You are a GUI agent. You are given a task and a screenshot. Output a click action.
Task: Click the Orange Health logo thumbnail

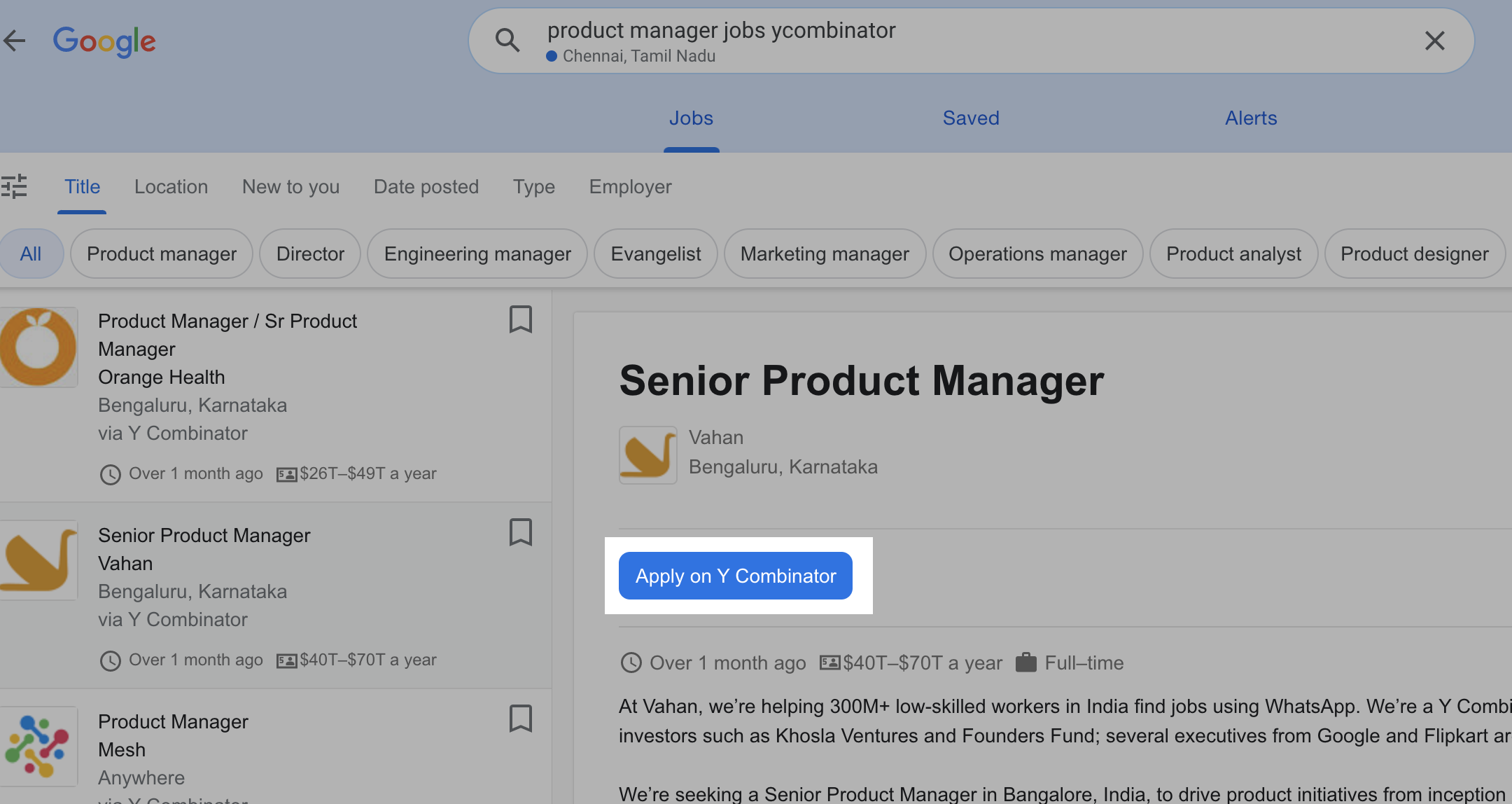pos(38,347)
